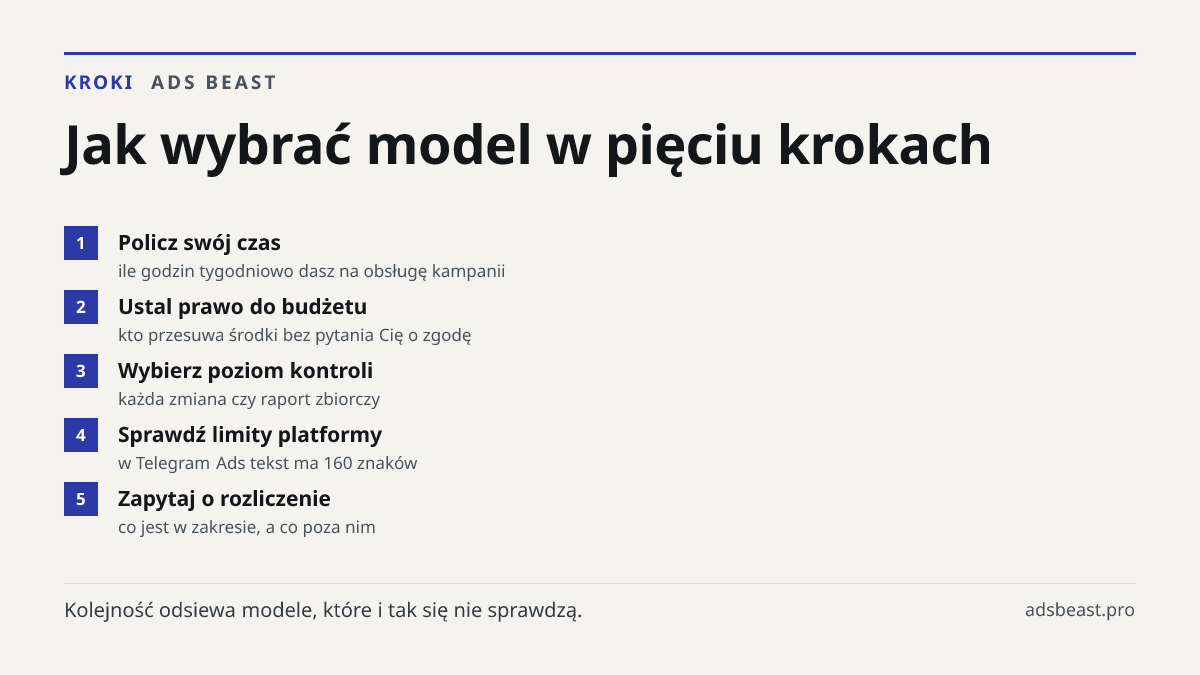The image size is (1200, 675).
Task: Click 'każda zmiana czy raport zbiorczy' description
Action: click(249, 399)
